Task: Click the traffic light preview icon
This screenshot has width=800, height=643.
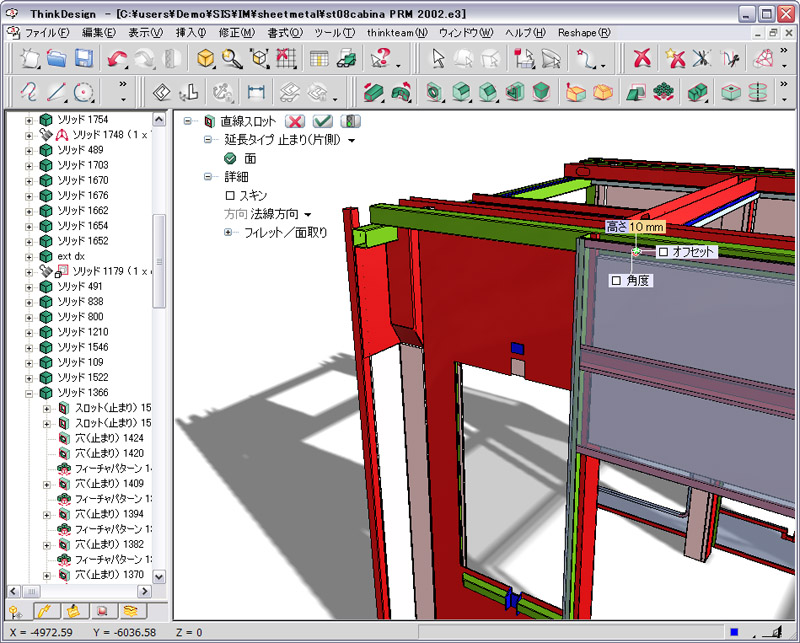Action: 350,122
